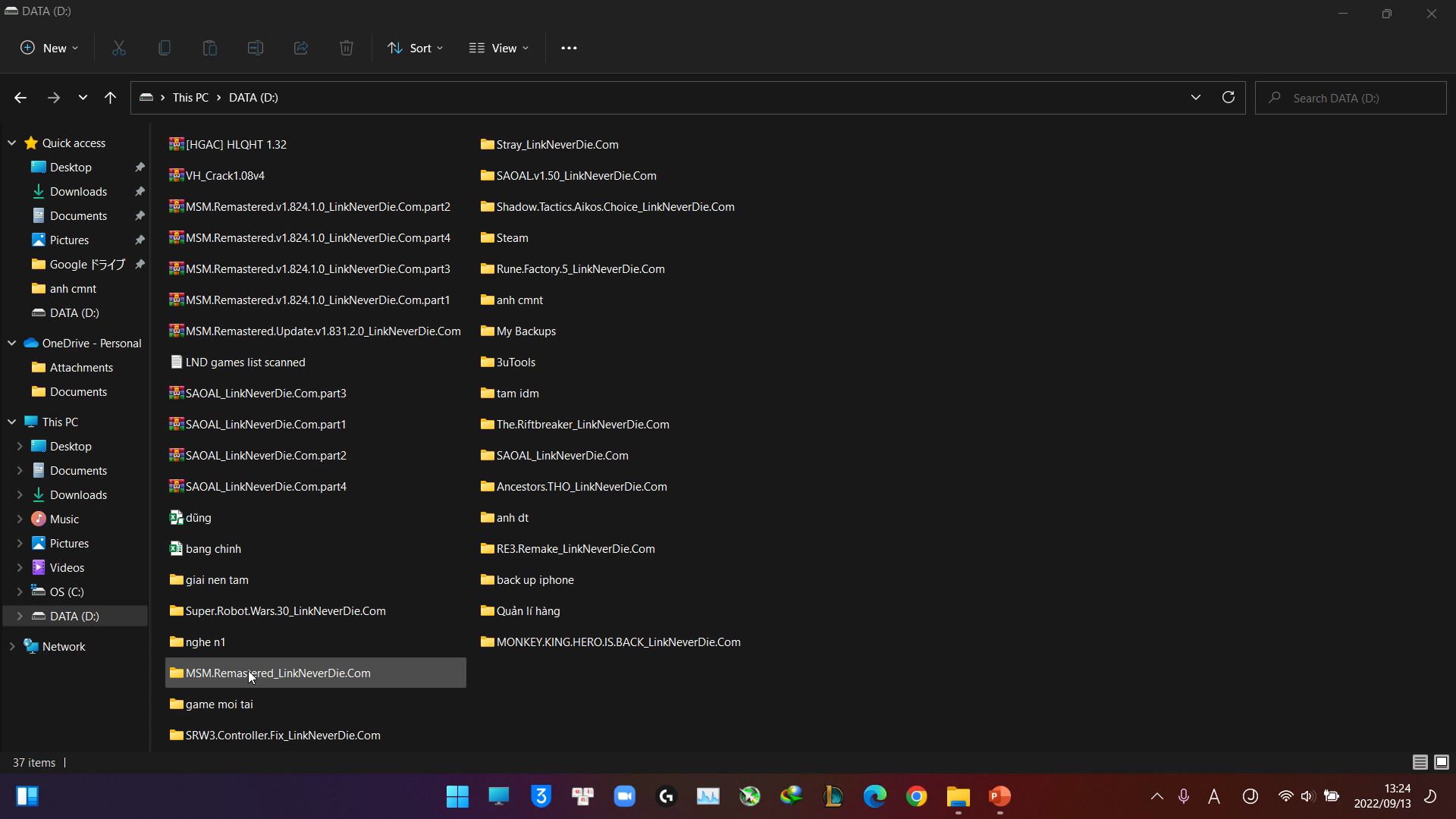Select Quick access in left panel

[74, 142]
